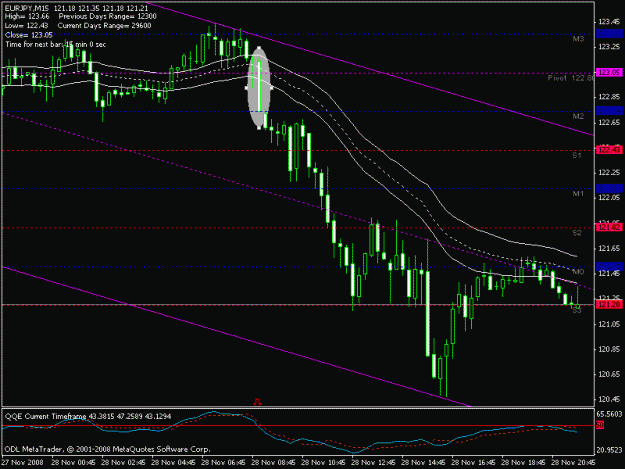
Task: Click the M1 level label
Action: click(578, 194)
